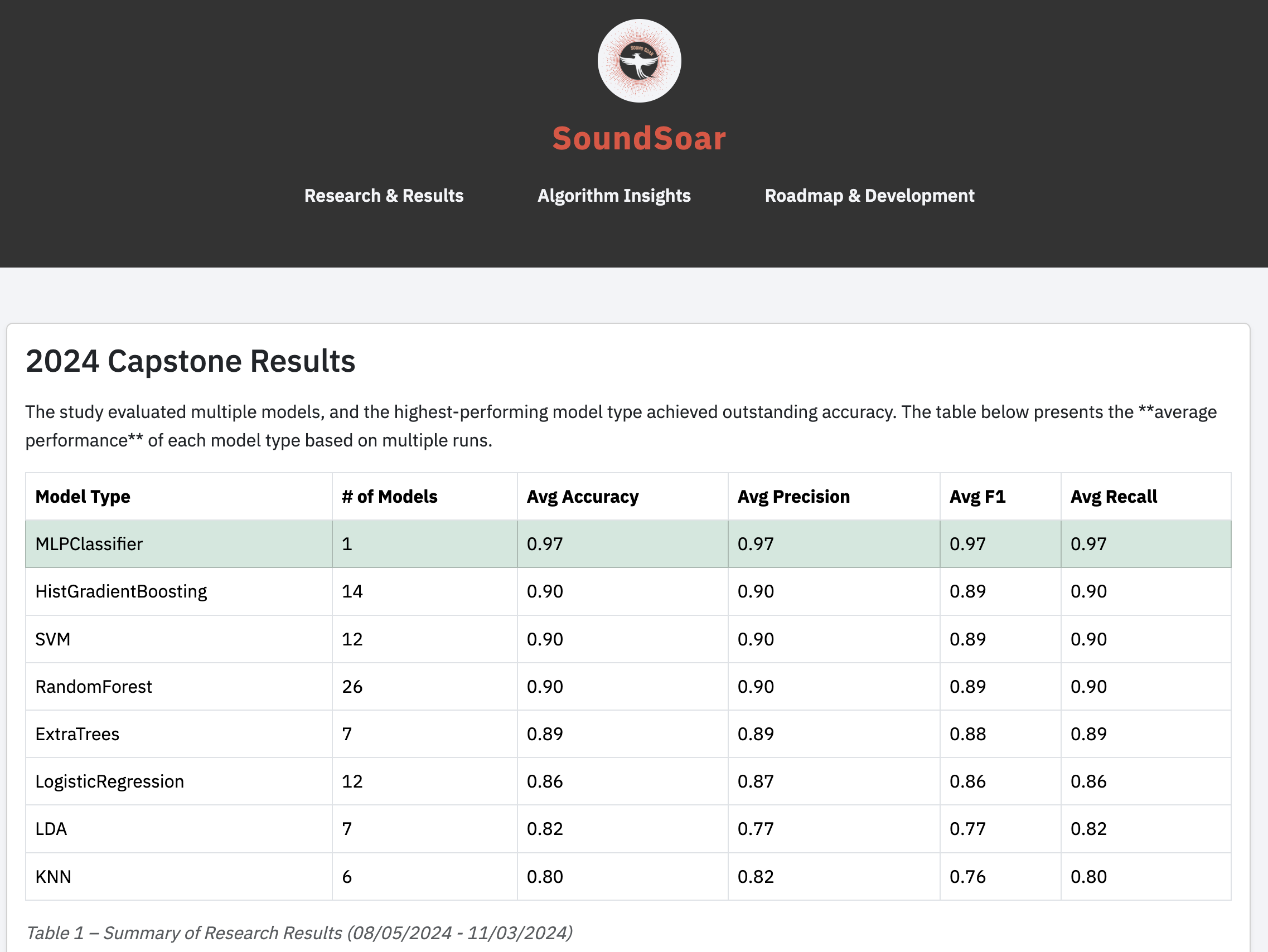Open Roadmap & Development navigation link

[869, 196]
